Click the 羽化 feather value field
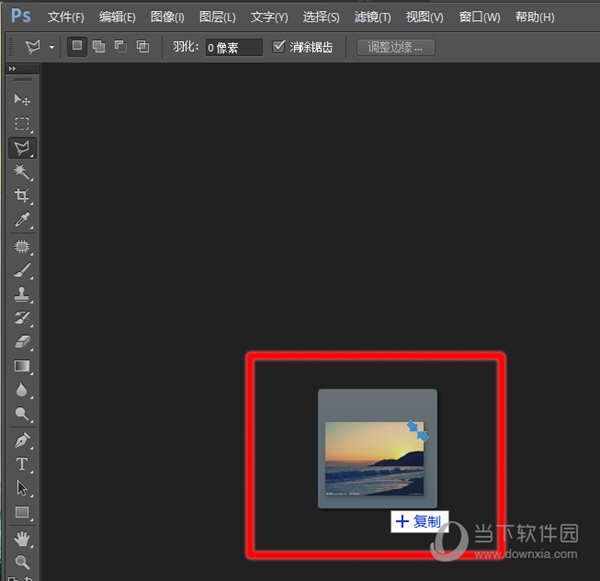The height and width of the screenshot is (581, 600). coord(234,47)
